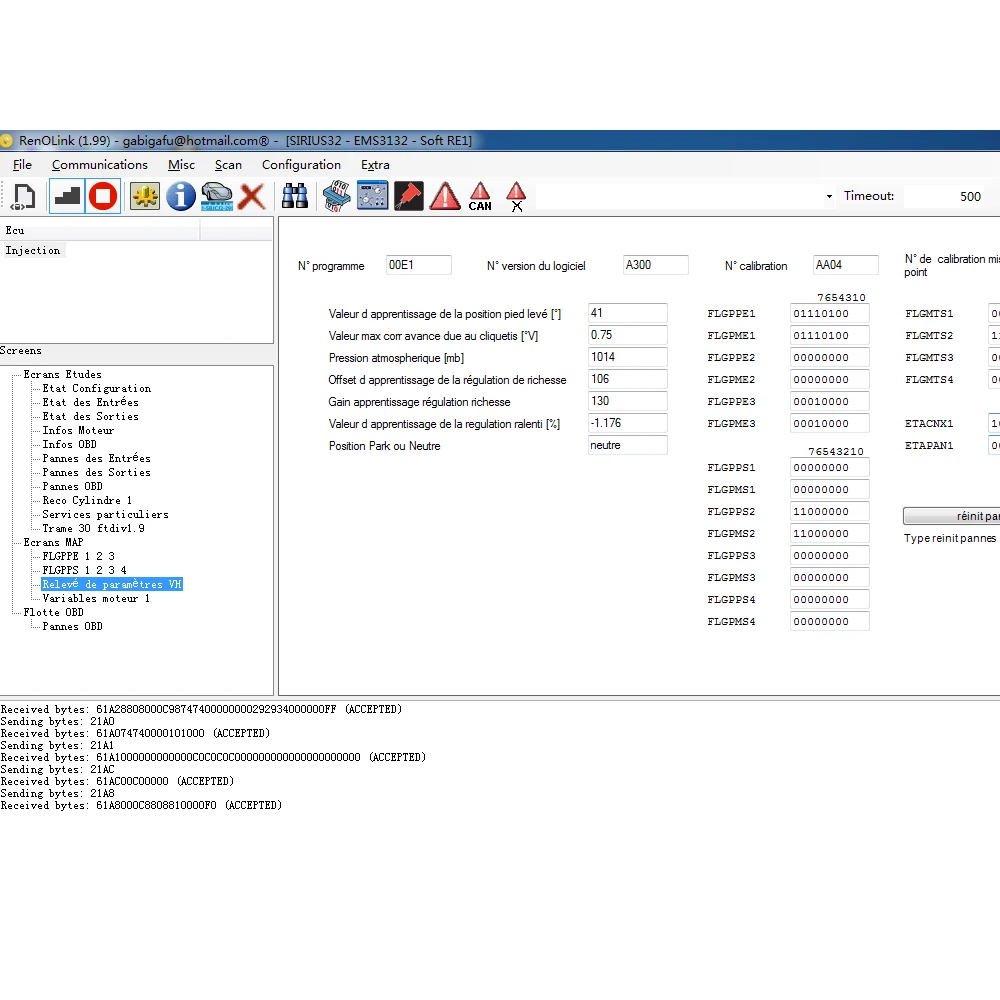Select Pannes OBD under Flotte OBD
Image resolution: width=1000 pixels, height=1000 pixels.
(x=72, y=626)
